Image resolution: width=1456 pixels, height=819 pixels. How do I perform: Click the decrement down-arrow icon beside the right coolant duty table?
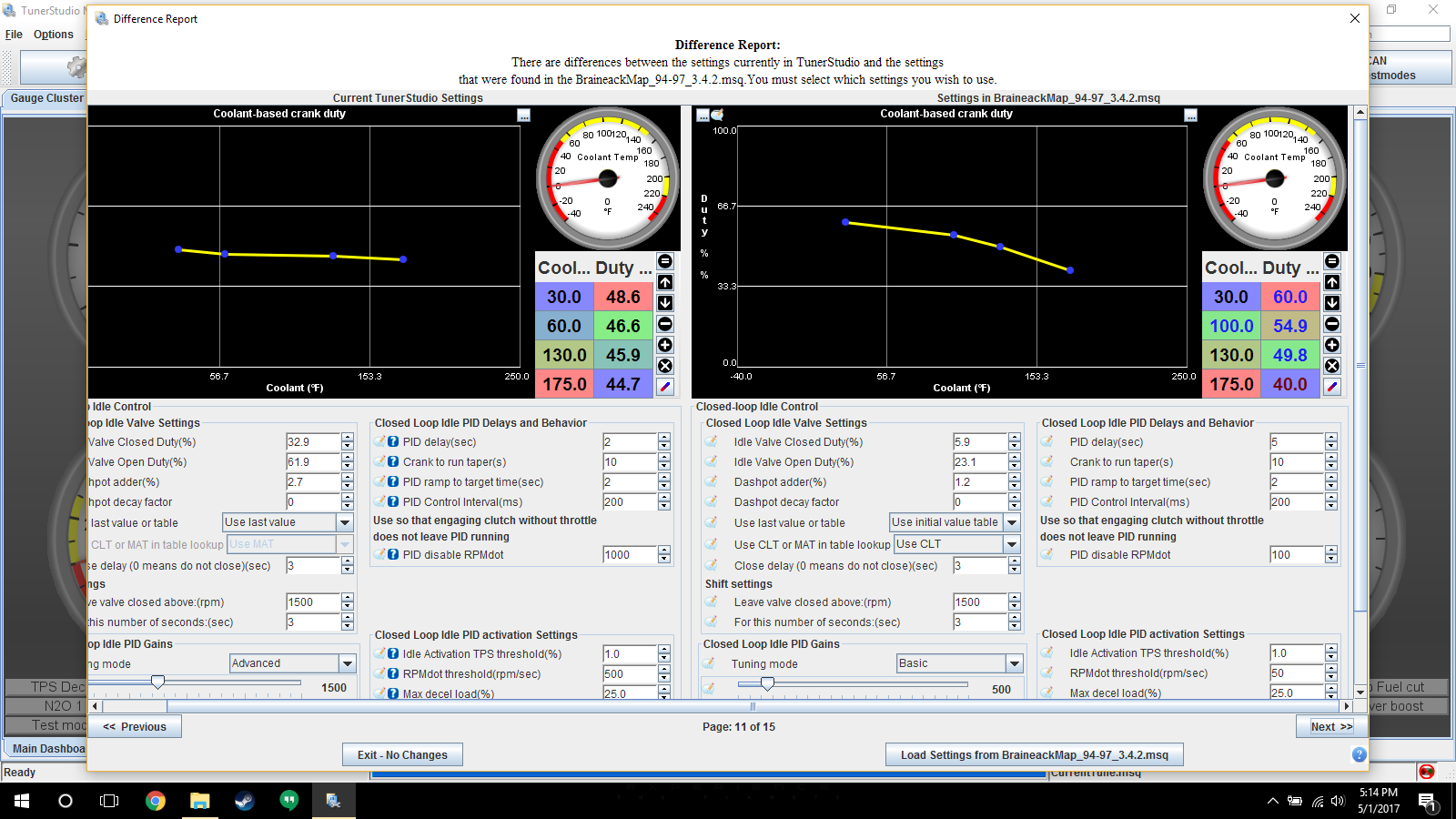(1332, 303)
